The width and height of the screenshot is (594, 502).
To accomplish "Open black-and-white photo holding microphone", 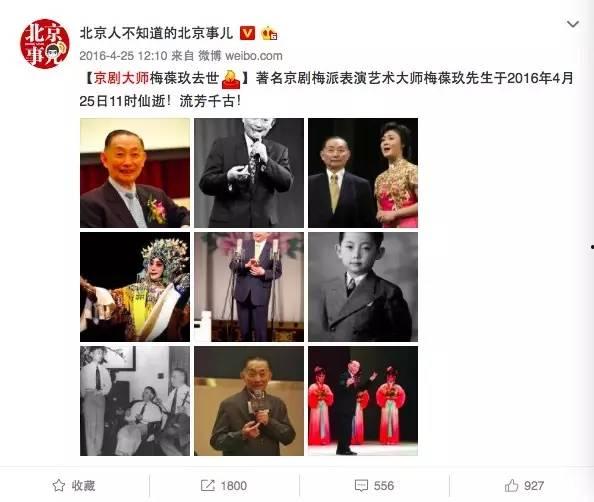I will (249, 173).
